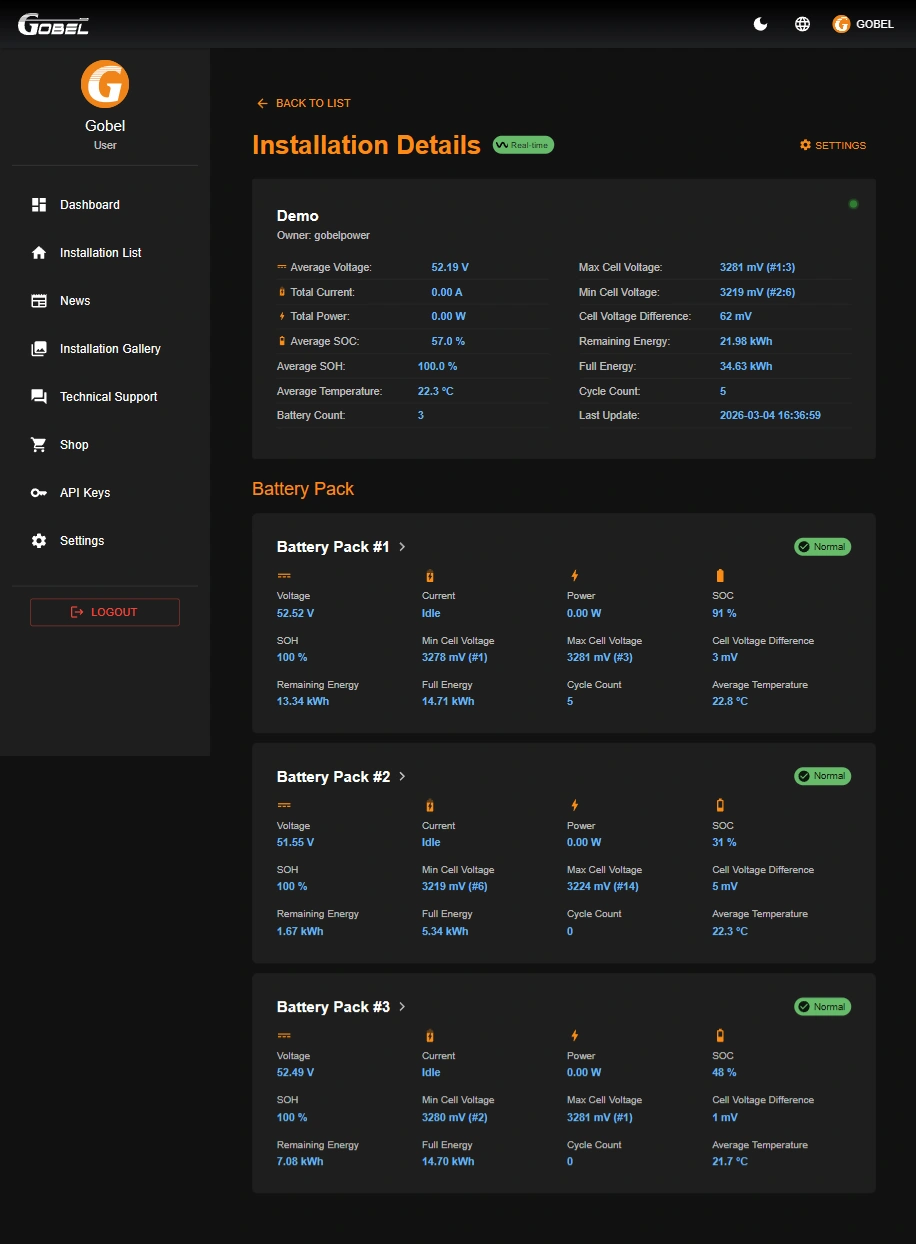This screenshot has height=1244, width=916.
Task: Open the language globe selector
Action: pos(802,24)
